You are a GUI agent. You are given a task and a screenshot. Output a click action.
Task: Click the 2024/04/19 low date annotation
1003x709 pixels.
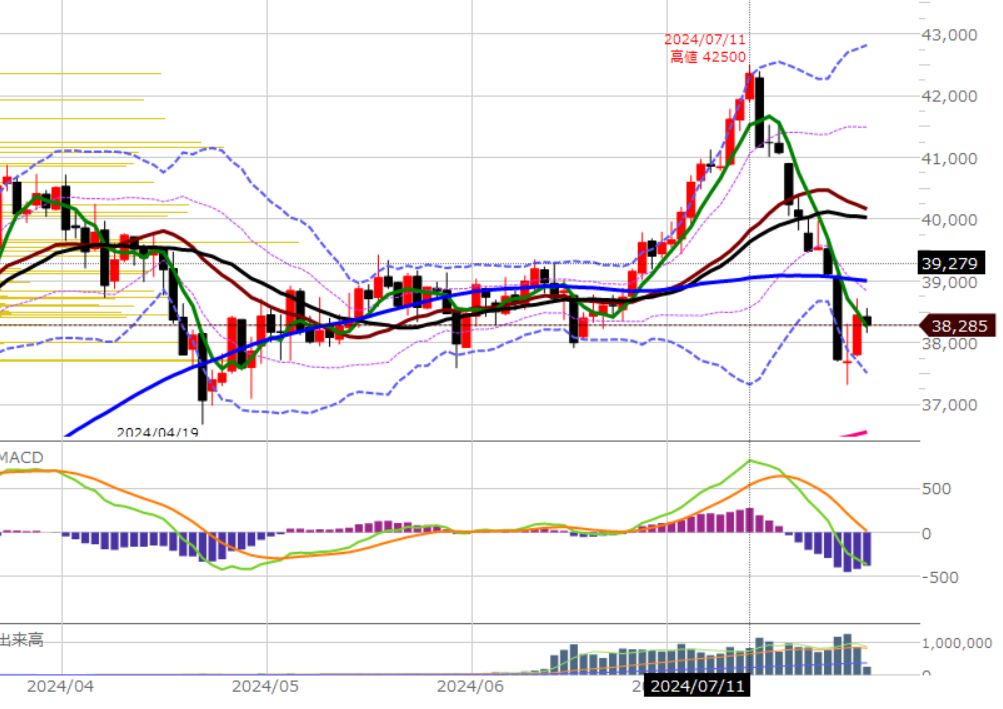click(157, 433)
